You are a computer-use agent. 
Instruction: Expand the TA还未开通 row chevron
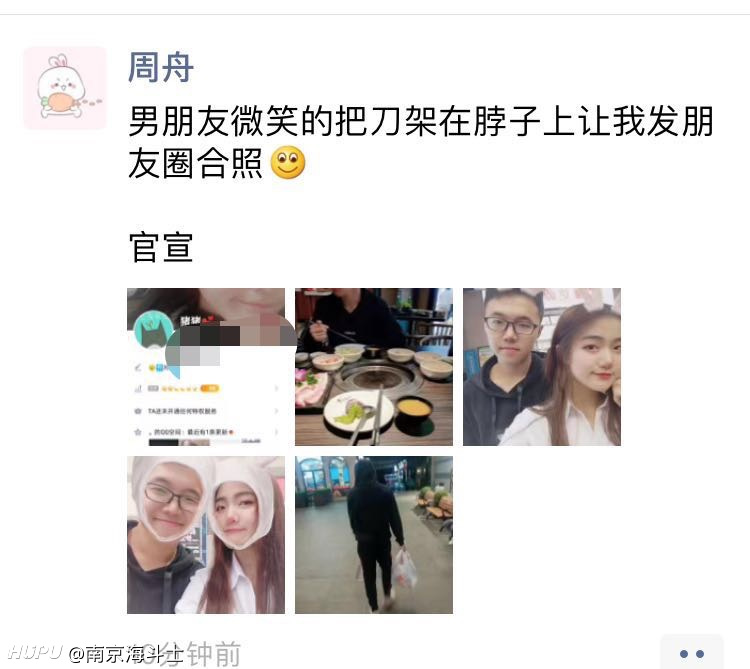(276, 411)
